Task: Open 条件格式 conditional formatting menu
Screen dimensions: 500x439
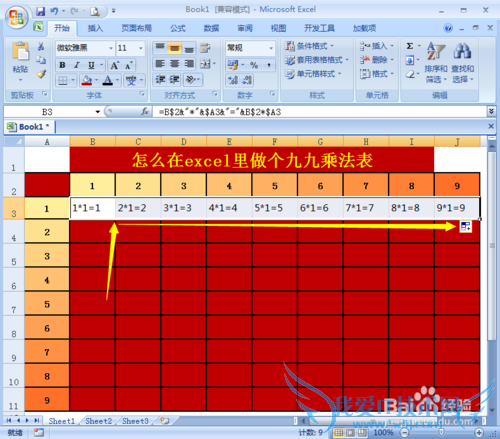Action: pyautogui.click(x=309, y=46)
